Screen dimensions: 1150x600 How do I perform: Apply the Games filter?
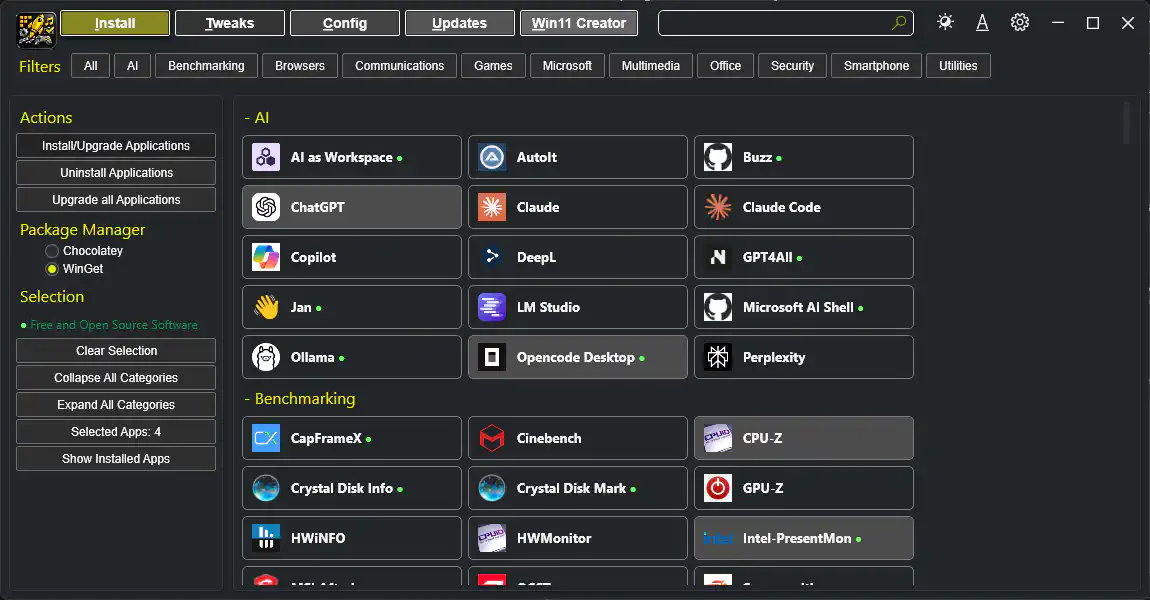click(493, 65)
